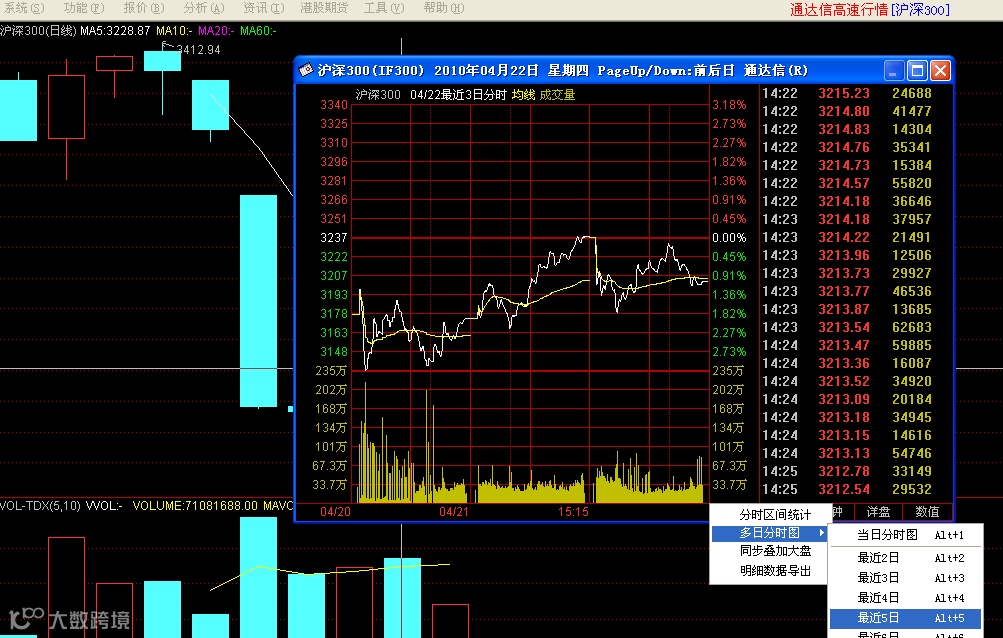This screenshot has width=1003, height=638.
Task: Click the MA60 indicator label
Action: click(258, 31)
